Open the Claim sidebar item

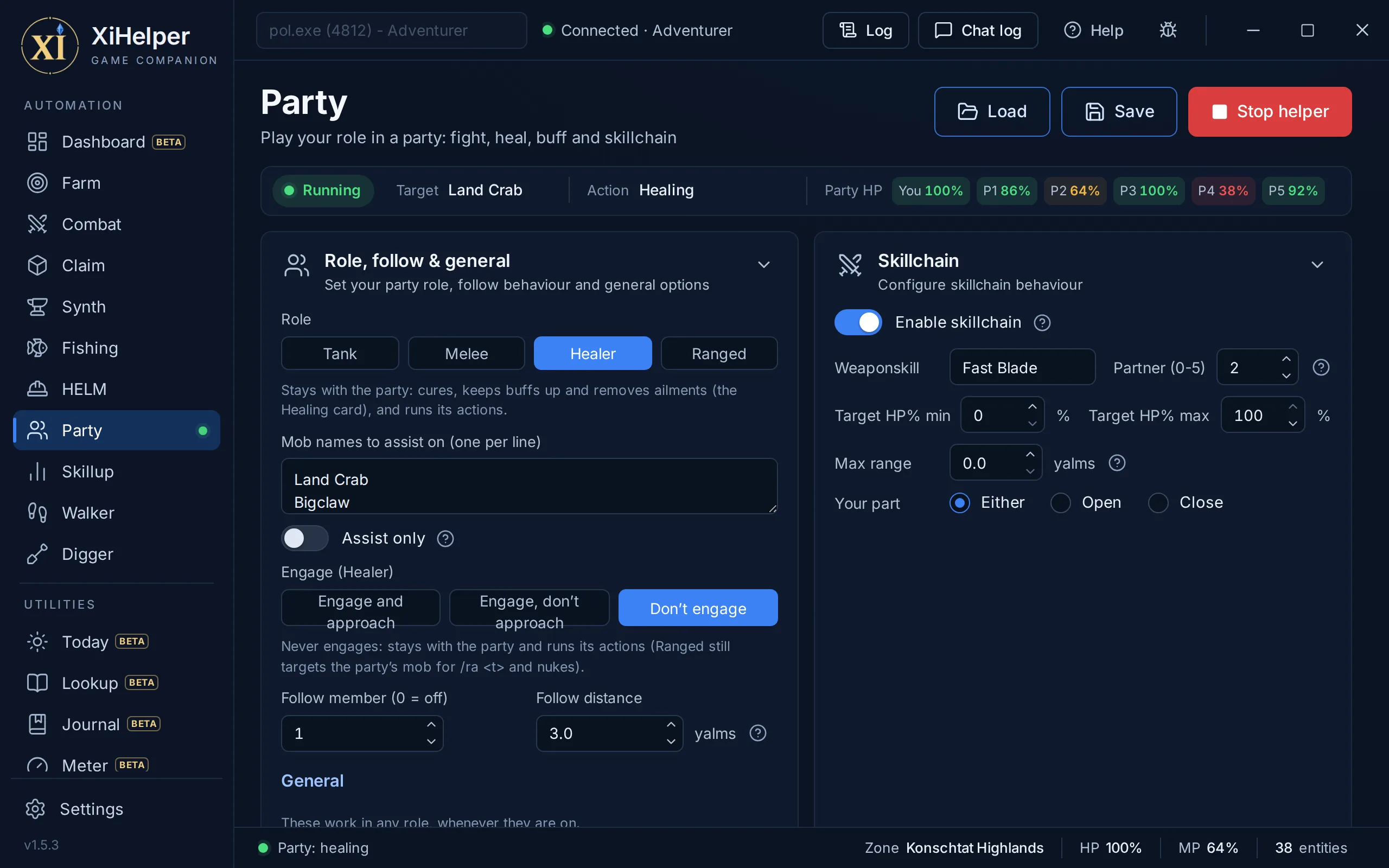coord(117,265)
